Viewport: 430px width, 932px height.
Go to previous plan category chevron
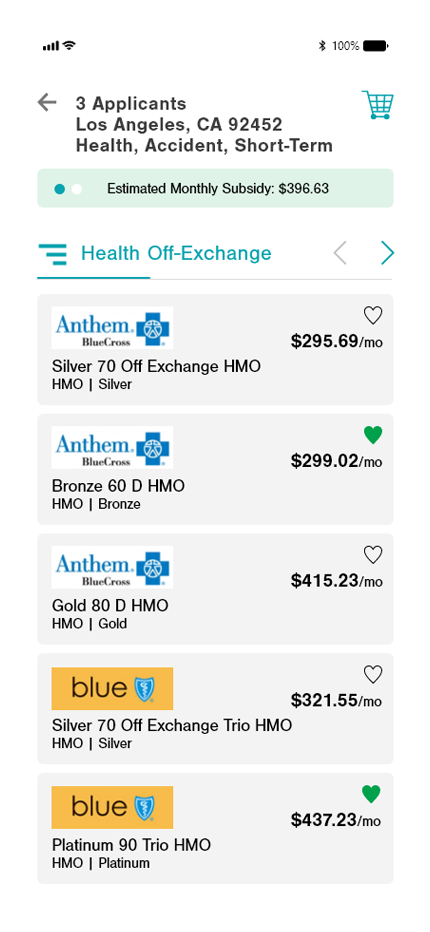tap(340, 253)
